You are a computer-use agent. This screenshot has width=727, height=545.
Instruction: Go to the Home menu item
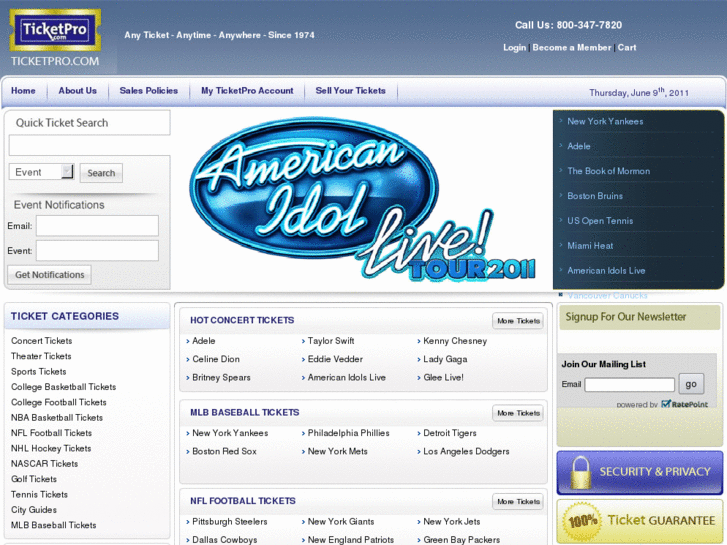[23, 91]
